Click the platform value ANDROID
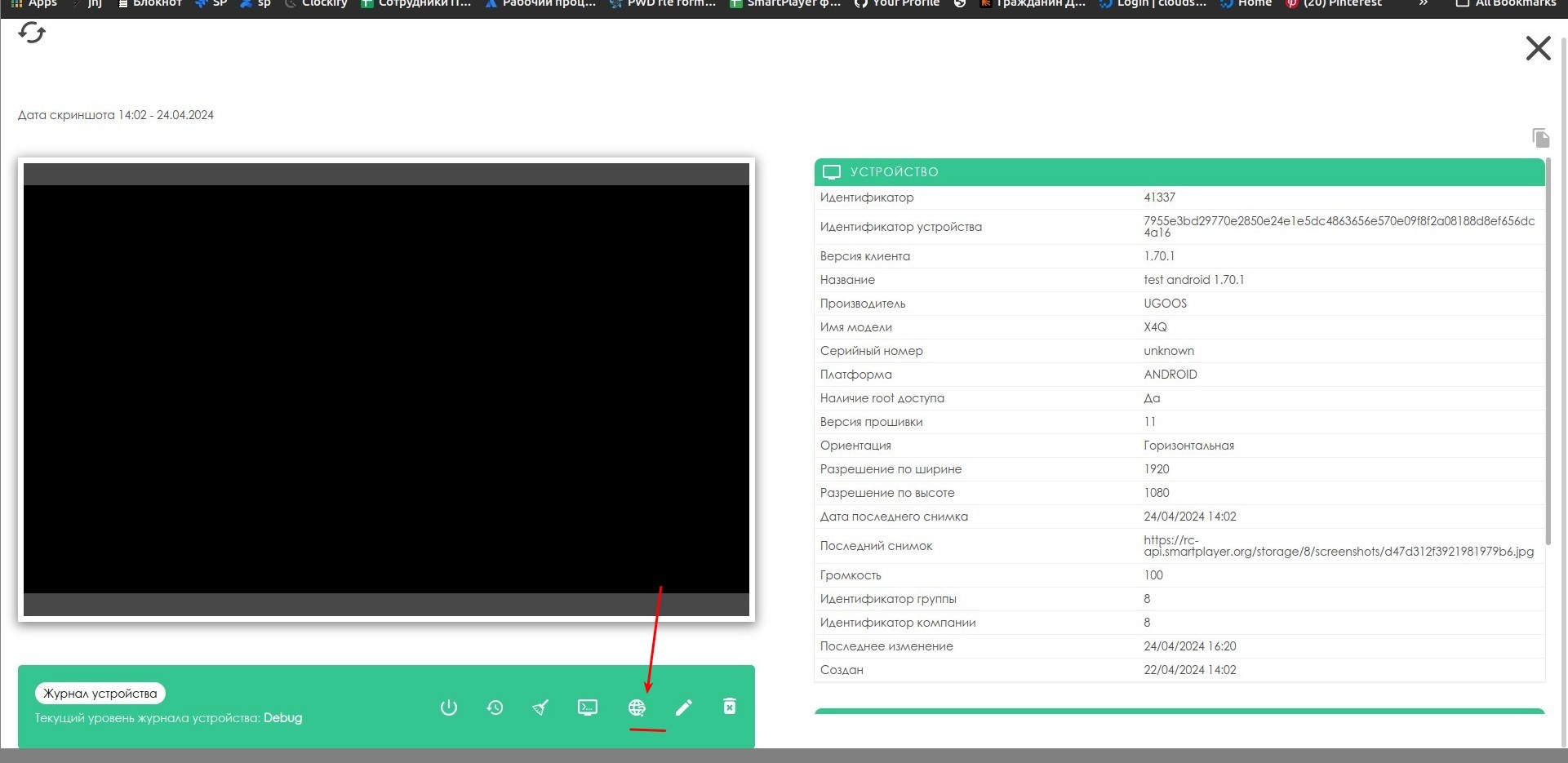The image size is (1568, 763). 1170,375
